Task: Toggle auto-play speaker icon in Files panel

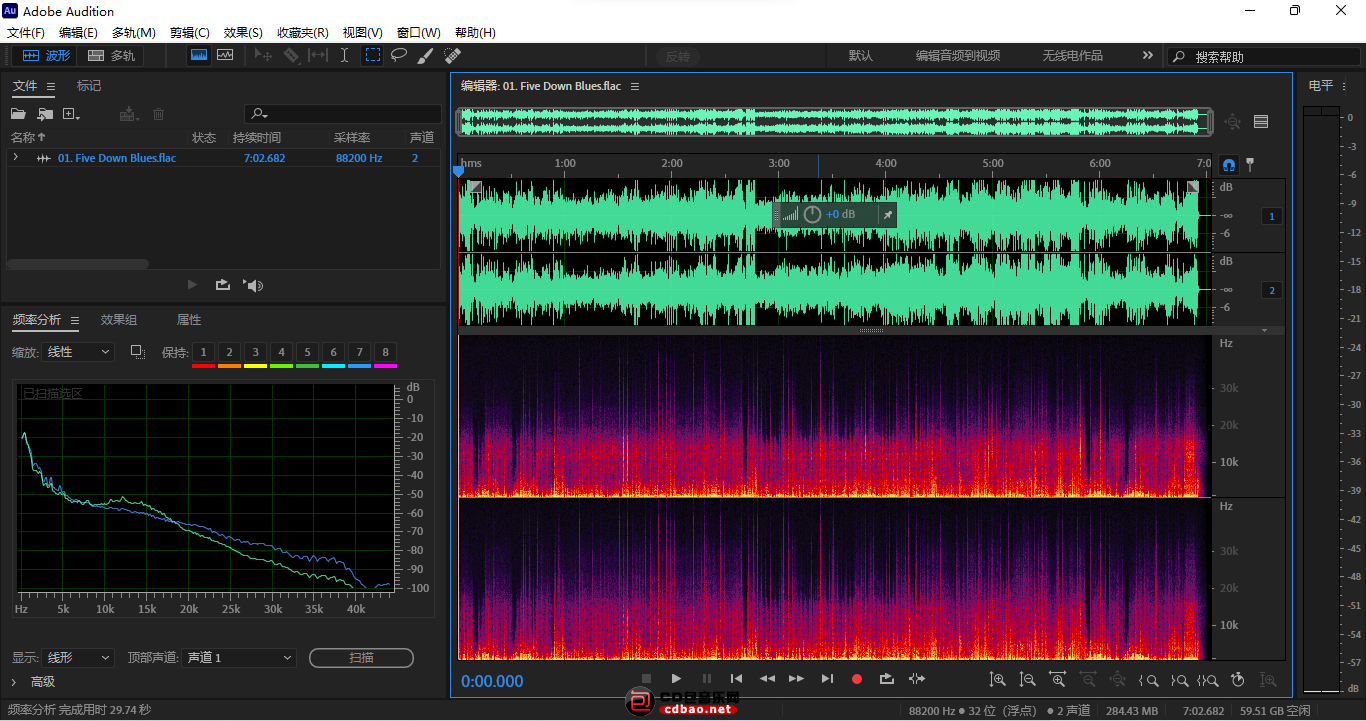Action: pos(253,285)
